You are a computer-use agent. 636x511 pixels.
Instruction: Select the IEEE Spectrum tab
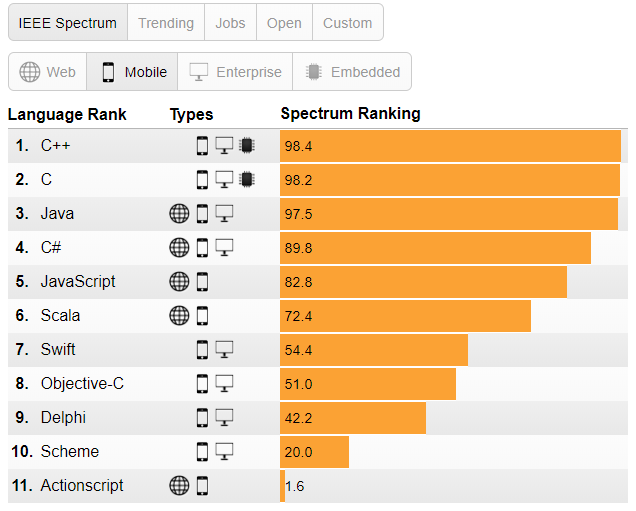pos(67,23)
